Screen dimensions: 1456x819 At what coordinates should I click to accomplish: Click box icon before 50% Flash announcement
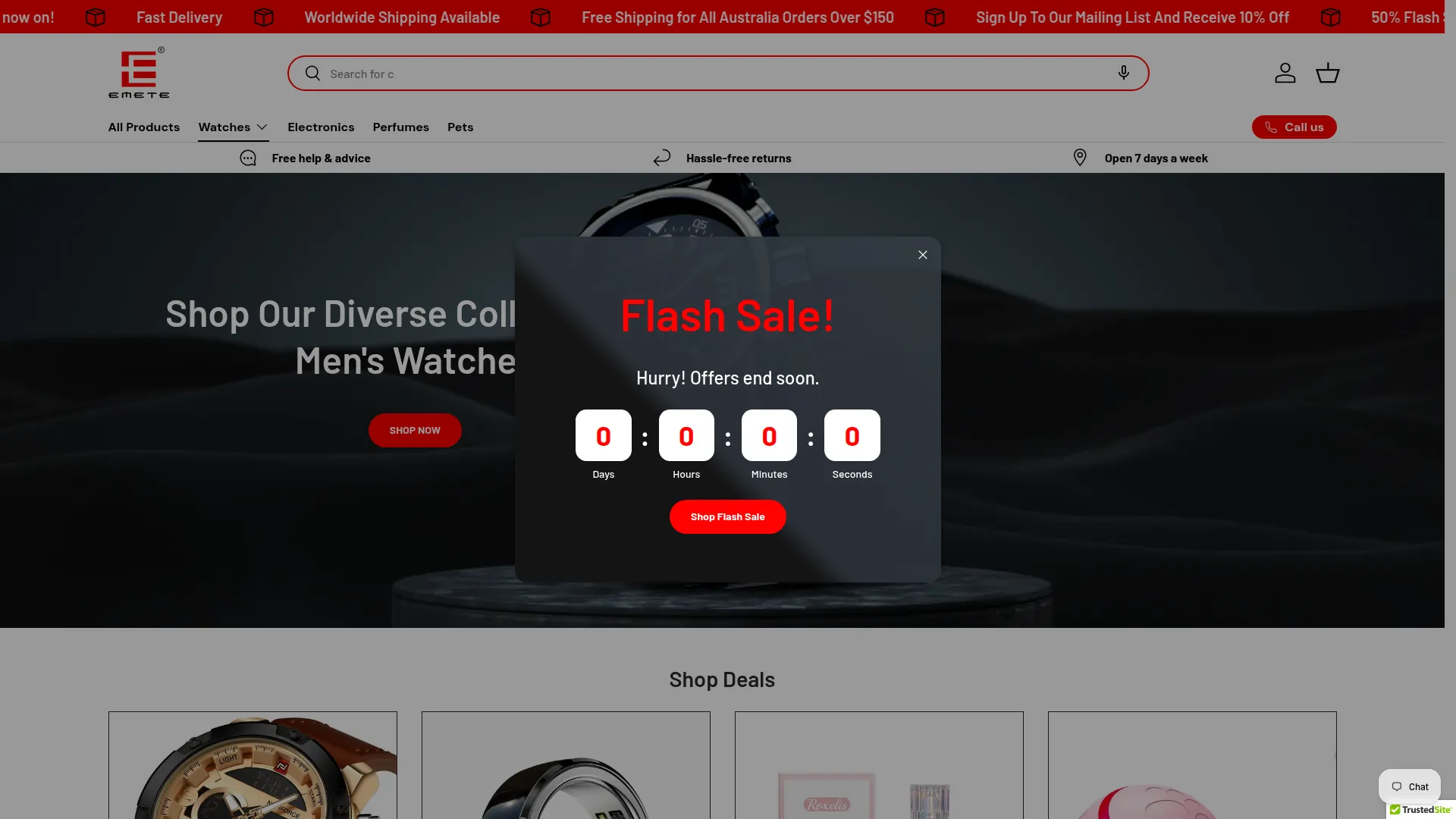1331,17
